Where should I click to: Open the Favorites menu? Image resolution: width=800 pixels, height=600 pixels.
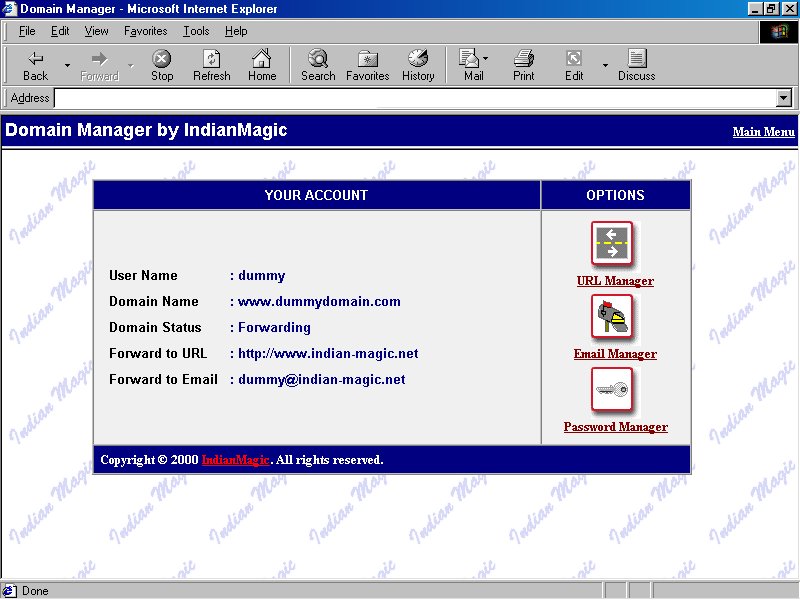[145, 31]
